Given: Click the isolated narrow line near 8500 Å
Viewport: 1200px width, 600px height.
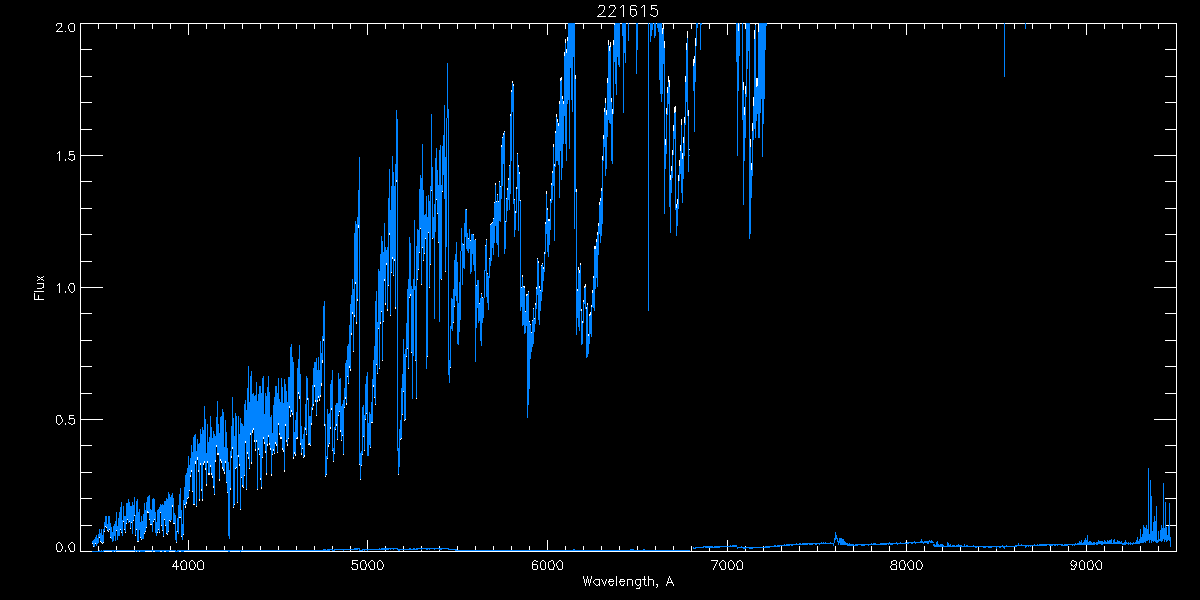Looking at the screenshot, I should [x=1004, y=55].
